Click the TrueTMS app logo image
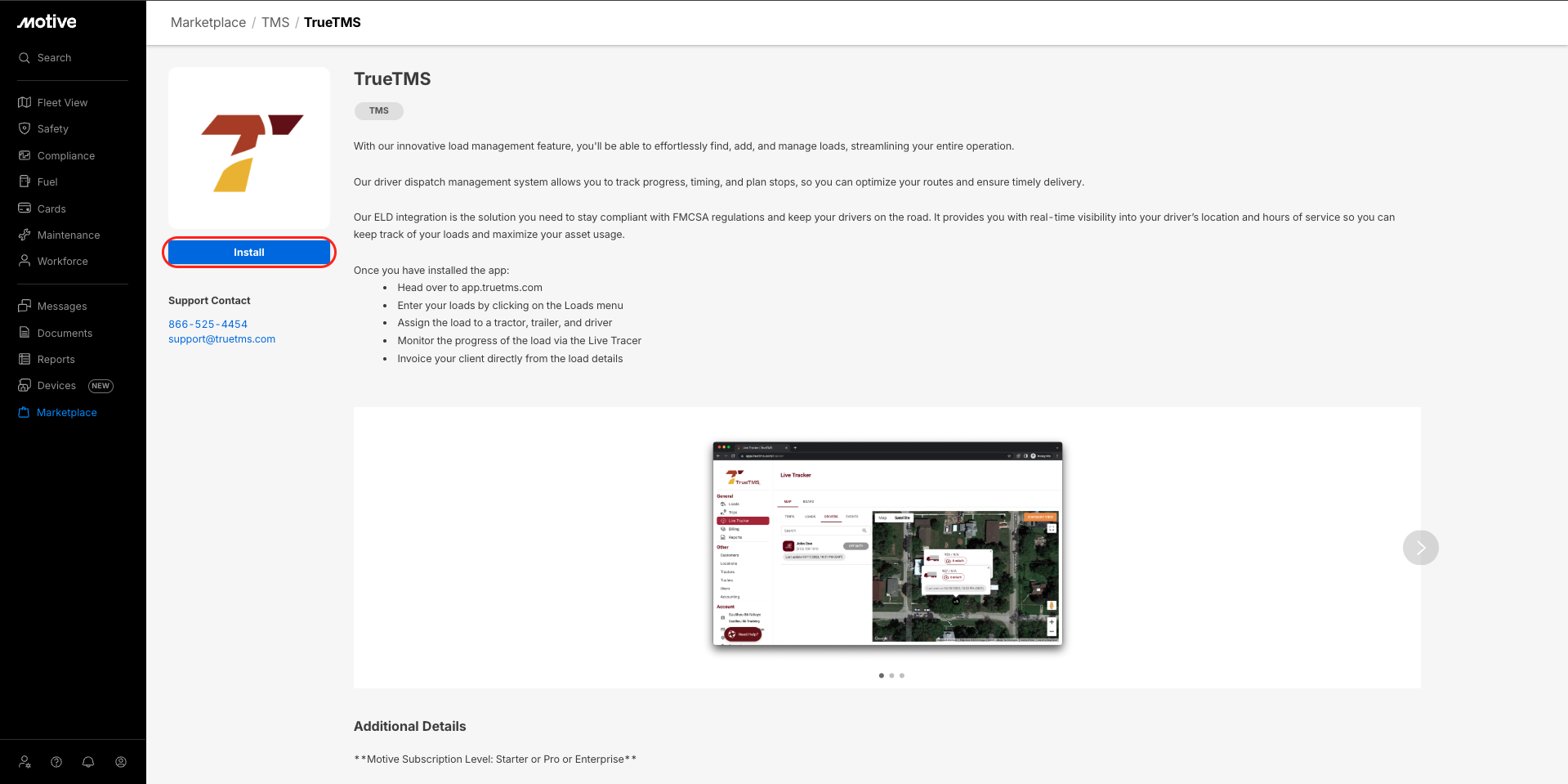 click(249, 148)
